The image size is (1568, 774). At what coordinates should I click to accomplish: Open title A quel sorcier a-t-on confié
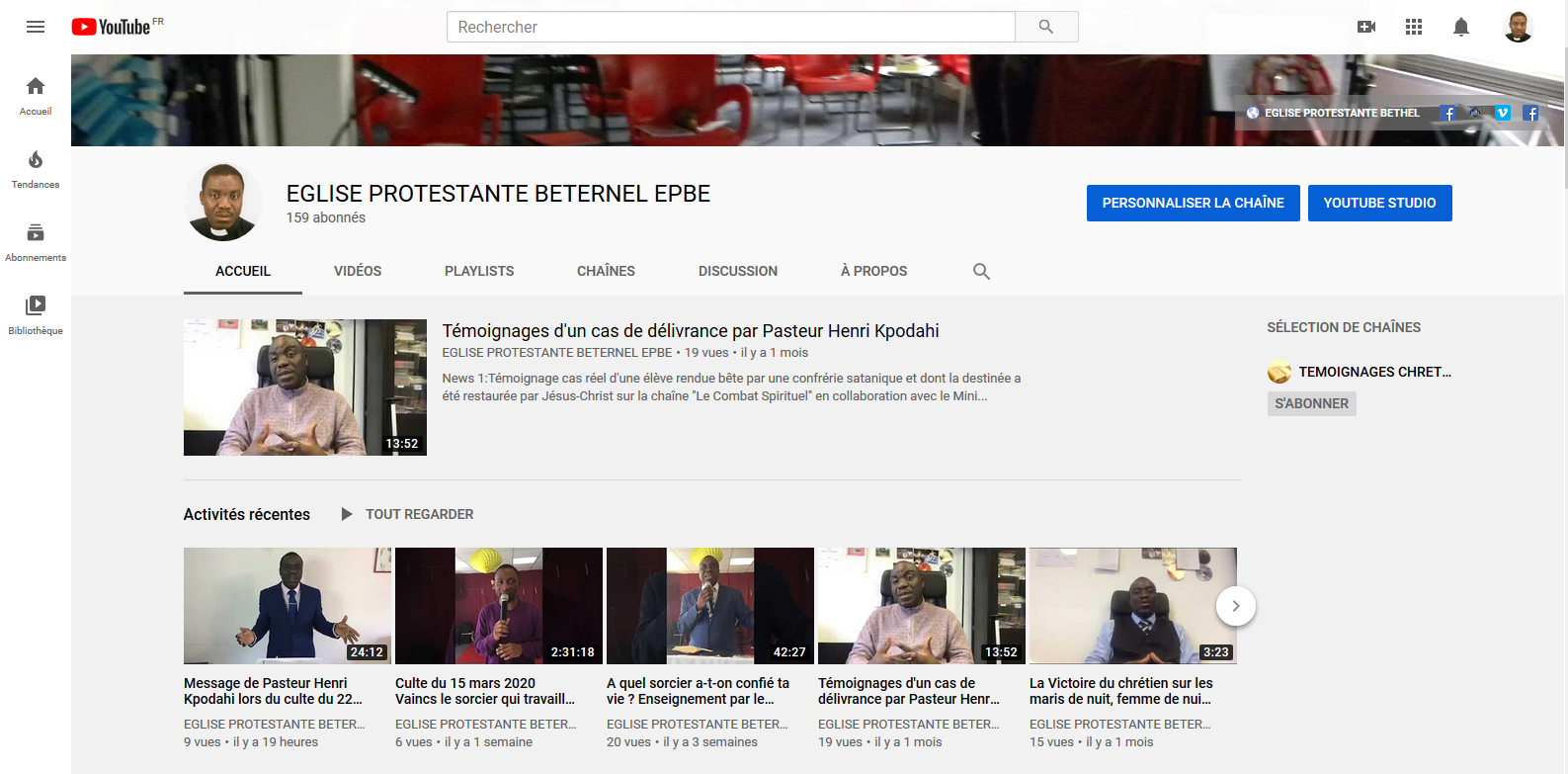tap(699, 691)
